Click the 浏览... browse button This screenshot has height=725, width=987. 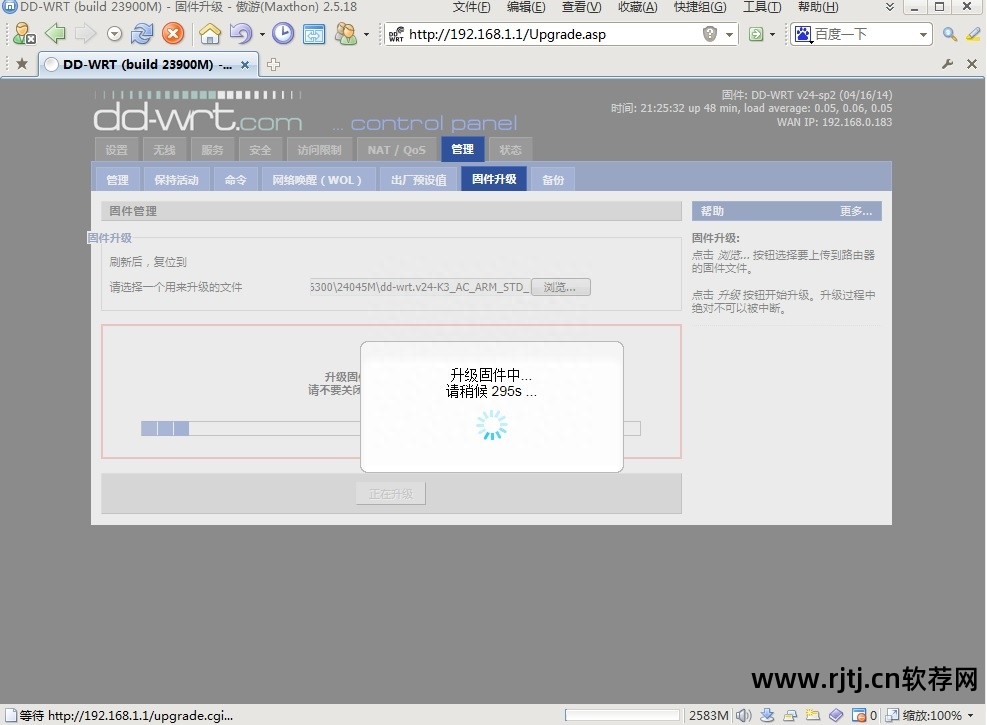560,287
